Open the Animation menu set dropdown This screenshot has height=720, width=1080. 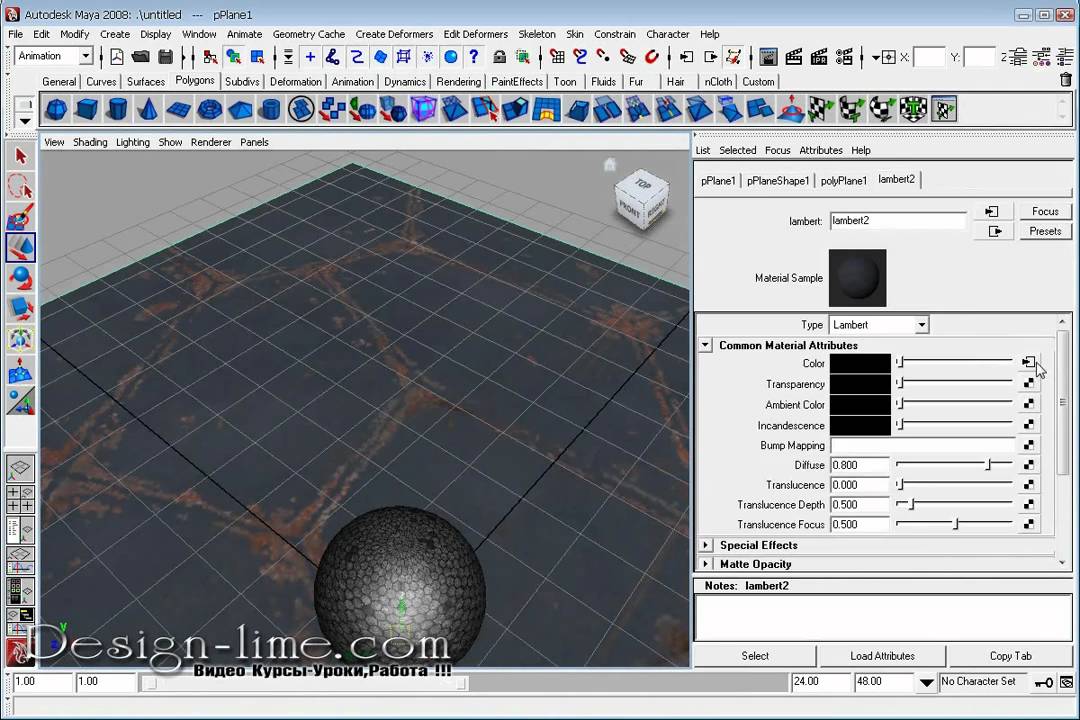click(54, 57)
